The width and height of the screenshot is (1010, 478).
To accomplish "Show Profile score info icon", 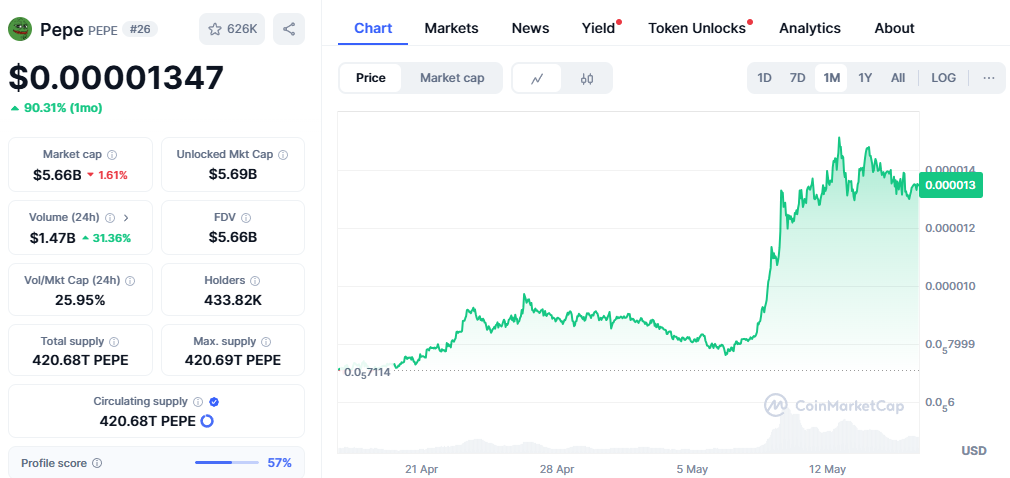I will coord(97,463).
